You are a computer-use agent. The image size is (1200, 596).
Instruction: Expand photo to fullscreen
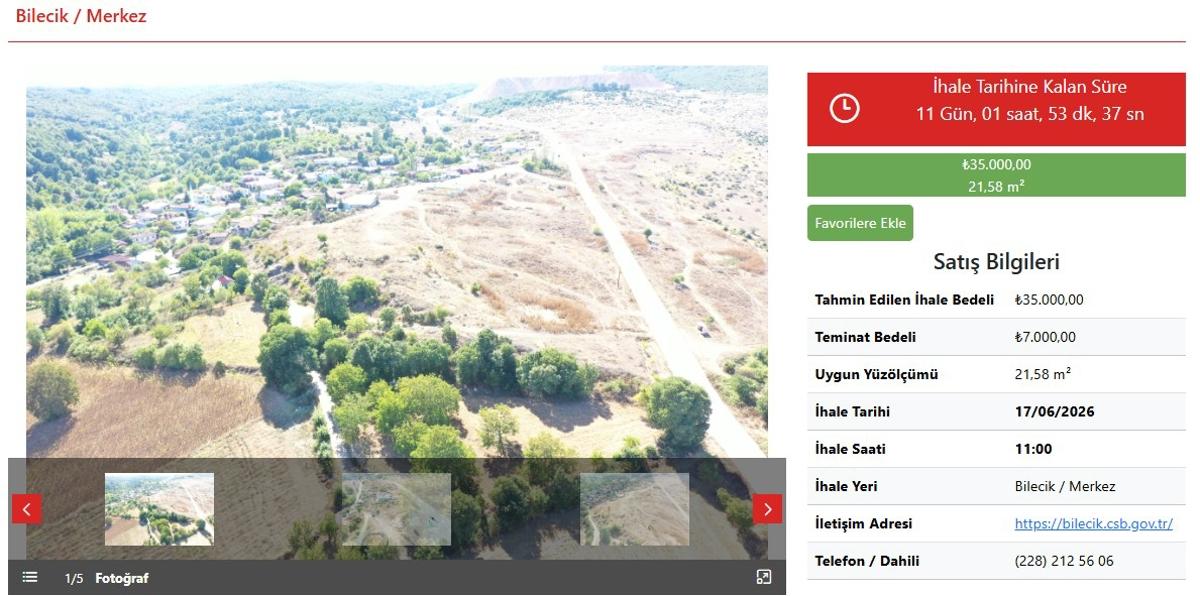point(764,577)
